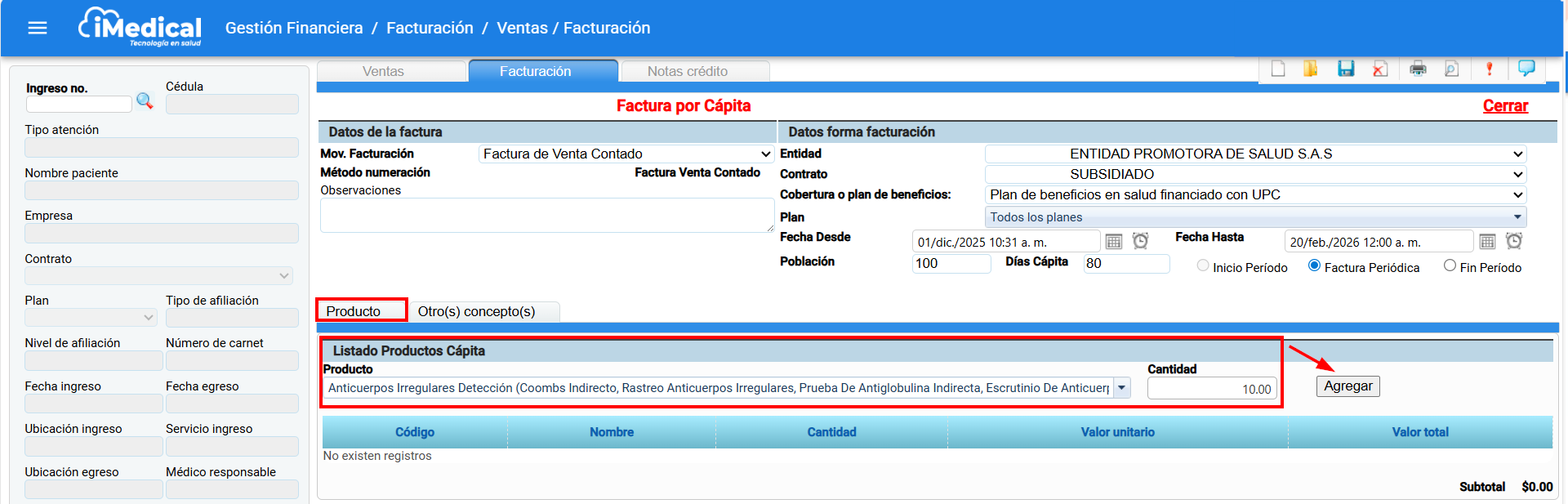Click the yellow open folder icon

click(x=1310, y=69)
